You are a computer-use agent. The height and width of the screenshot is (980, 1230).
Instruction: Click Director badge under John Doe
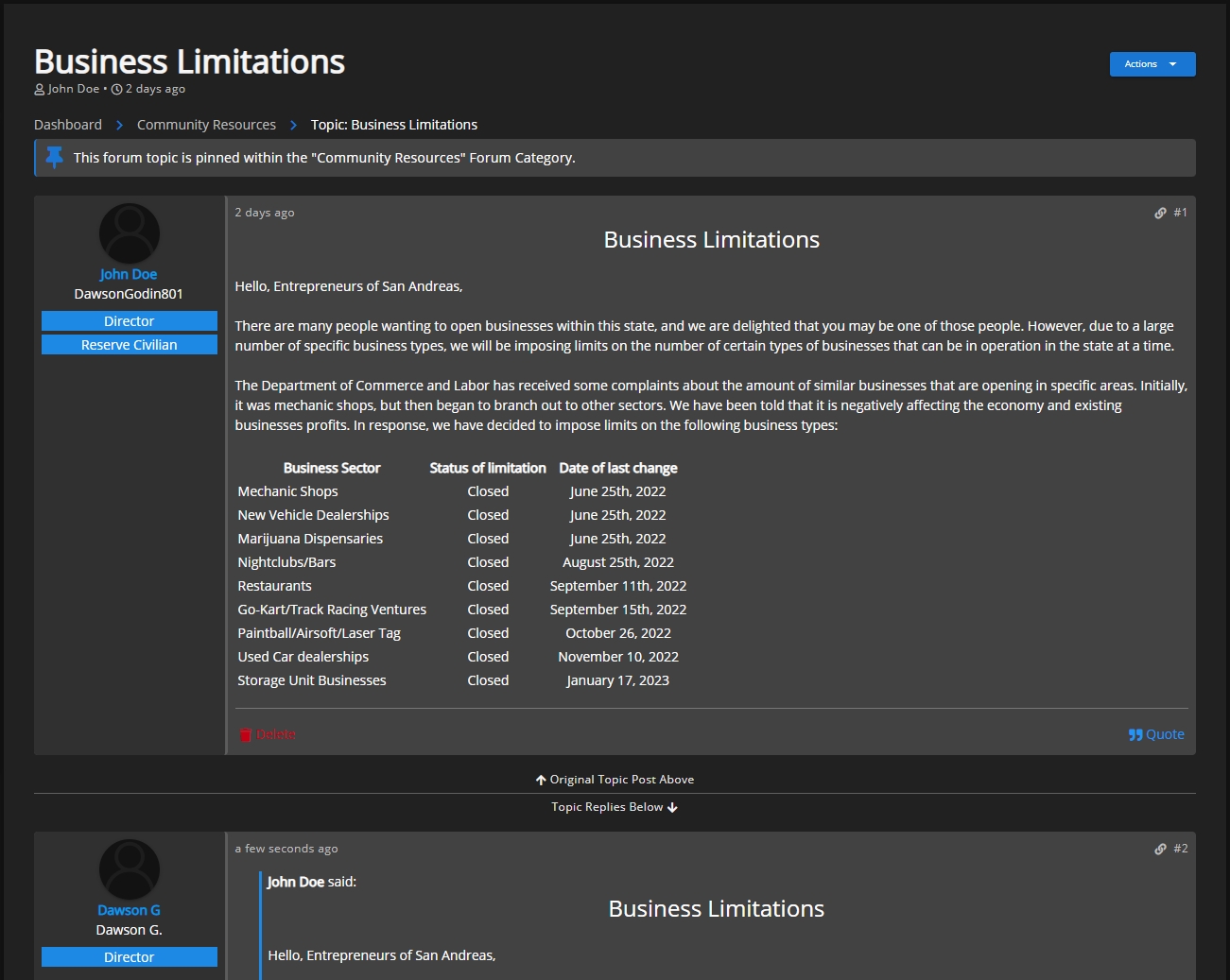130,321
